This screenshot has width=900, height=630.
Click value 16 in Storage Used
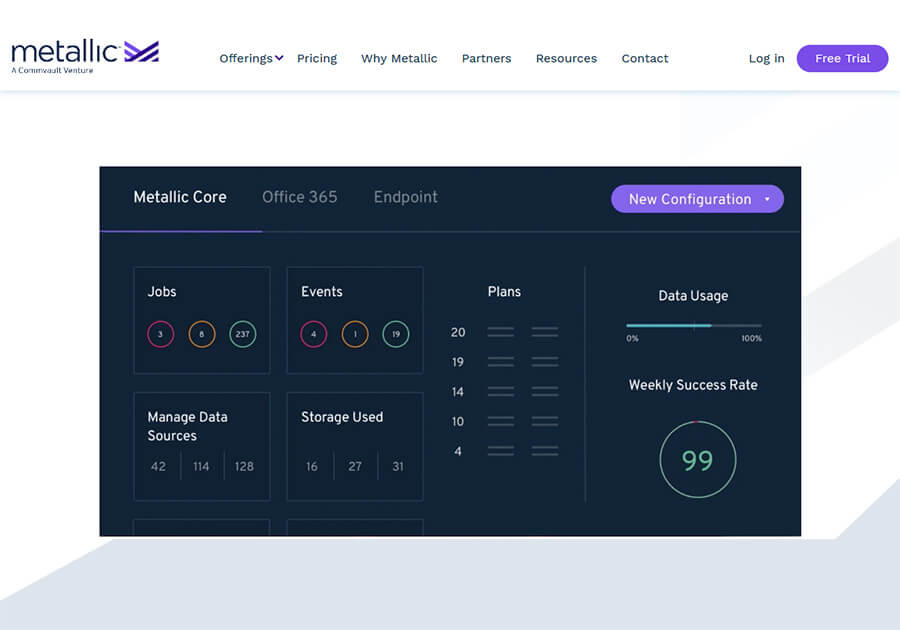312,466
